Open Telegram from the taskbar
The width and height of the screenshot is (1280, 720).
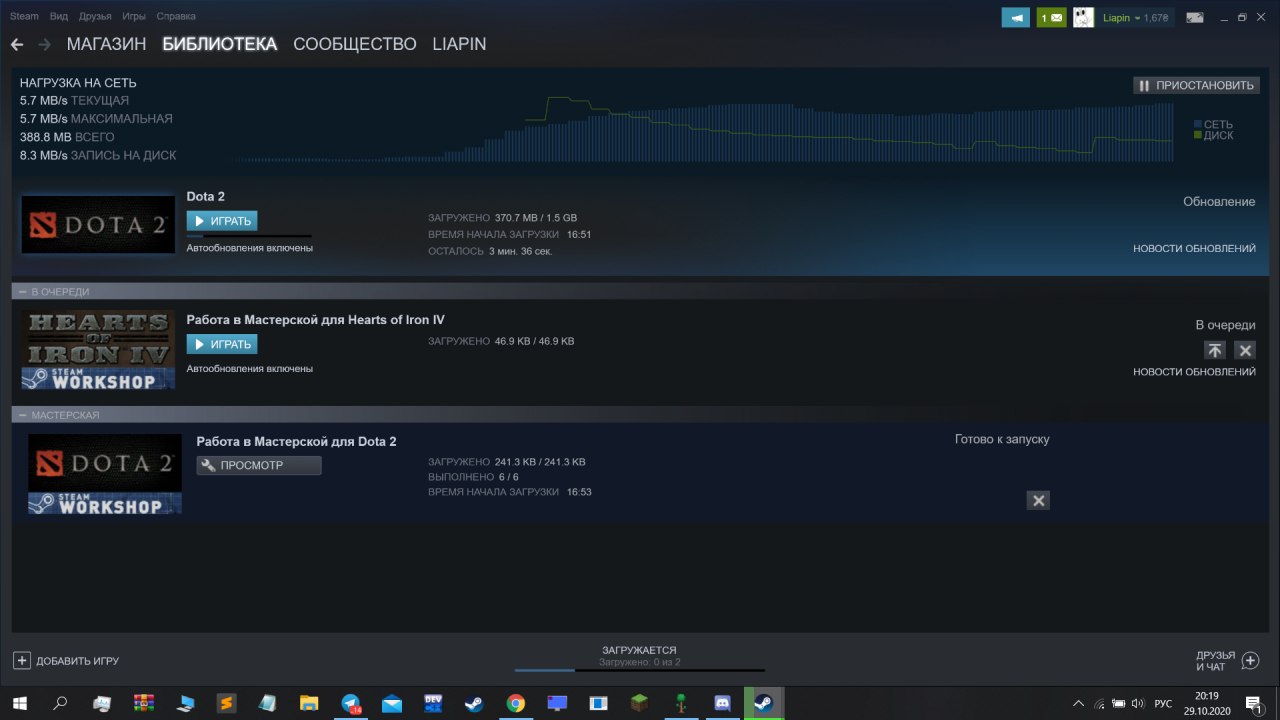(x=351, y=703)
